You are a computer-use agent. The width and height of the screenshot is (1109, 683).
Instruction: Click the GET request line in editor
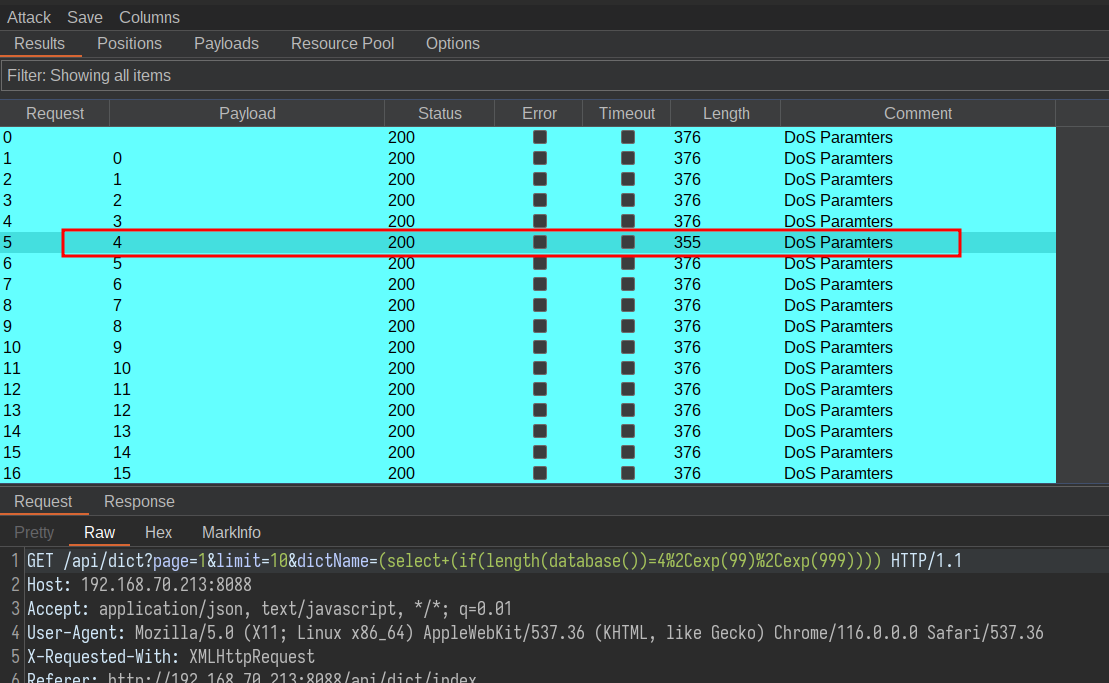coord(494,561)
